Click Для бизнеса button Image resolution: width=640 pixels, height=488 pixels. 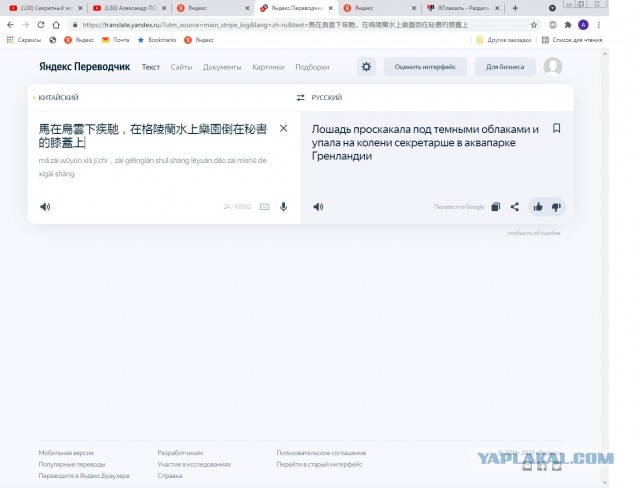click(x=505, y=67)
